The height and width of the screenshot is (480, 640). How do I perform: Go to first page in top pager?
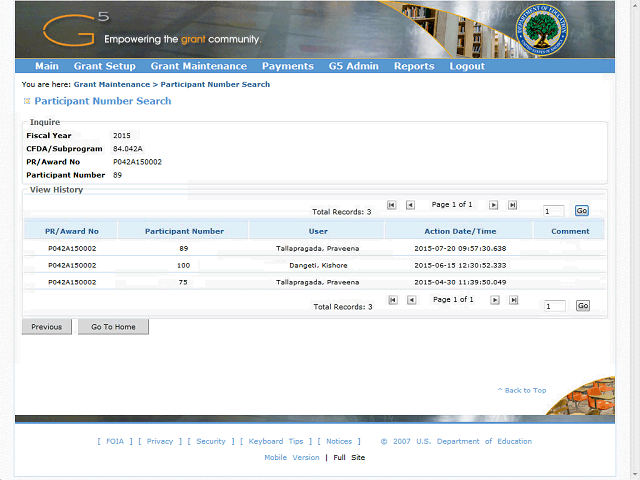[x=392, y=205]
